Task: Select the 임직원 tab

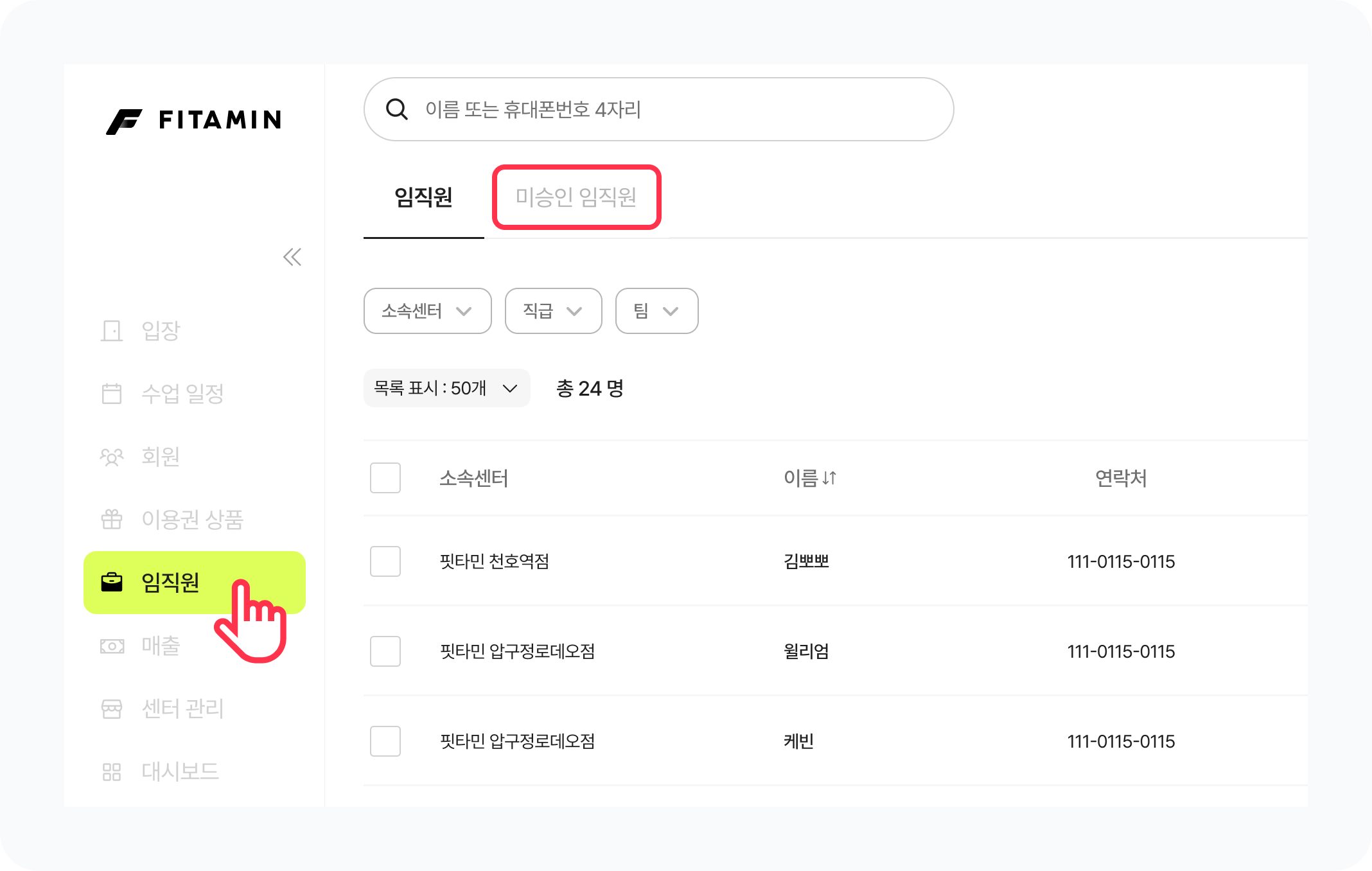Action: [x=423, y=197]
